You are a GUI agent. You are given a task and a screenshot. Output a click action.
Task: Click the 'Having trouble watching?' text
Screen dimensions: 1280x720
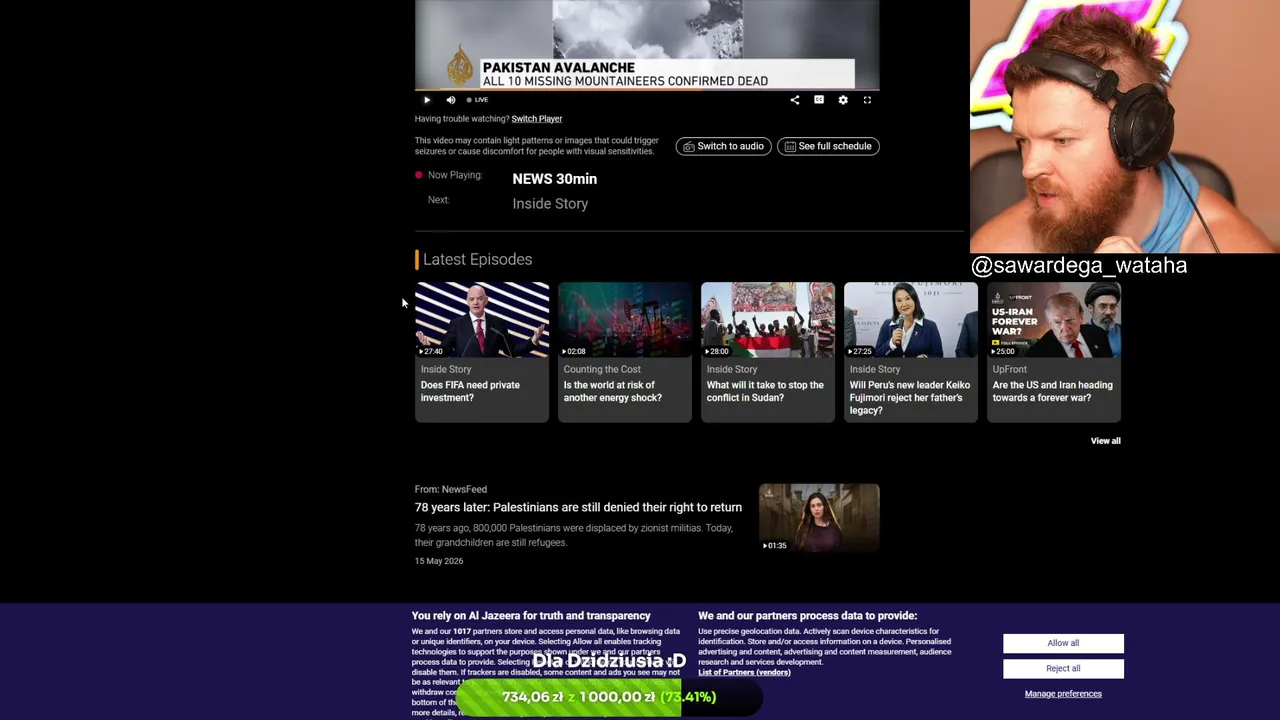[x=461, y=119]
